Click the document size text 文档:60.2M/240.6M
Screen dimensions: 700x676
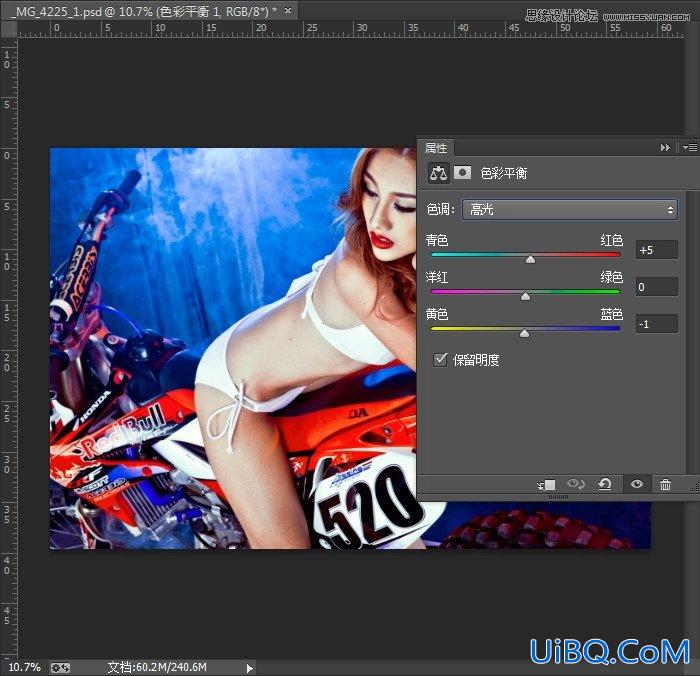[x=157, y=668]
